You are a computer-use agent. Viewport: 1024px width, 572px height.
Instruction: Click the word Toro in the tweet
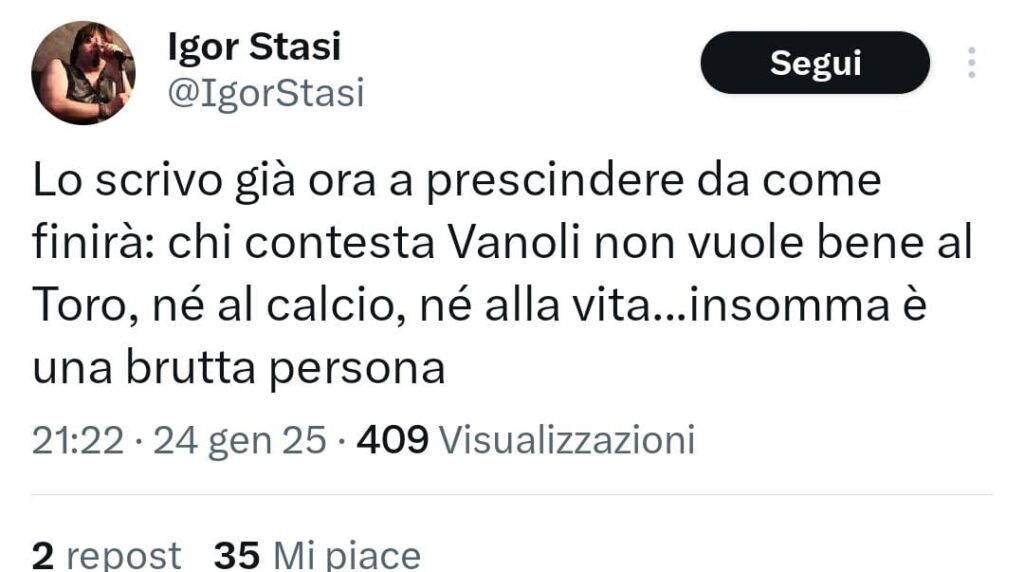[78, 305]
